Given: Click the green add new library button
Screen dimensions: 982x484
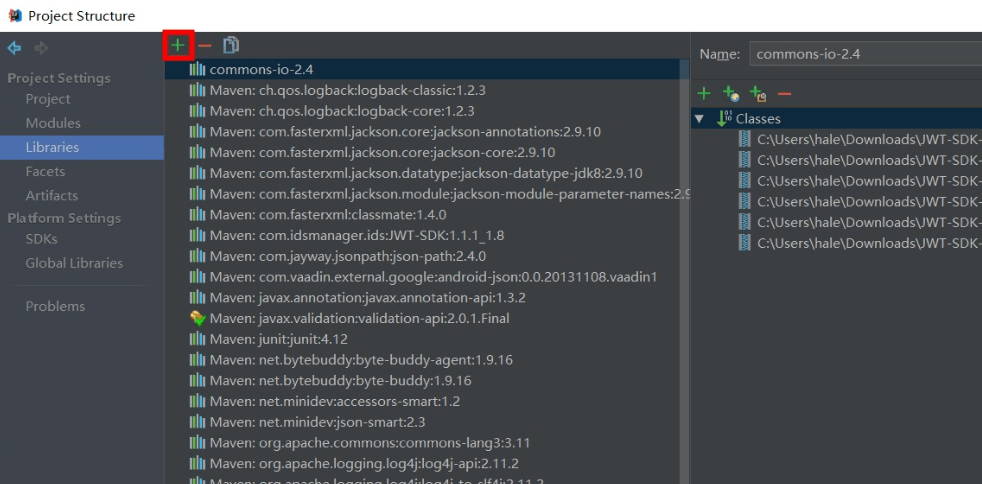Looking at the screenshot, I should pos(177,46).
